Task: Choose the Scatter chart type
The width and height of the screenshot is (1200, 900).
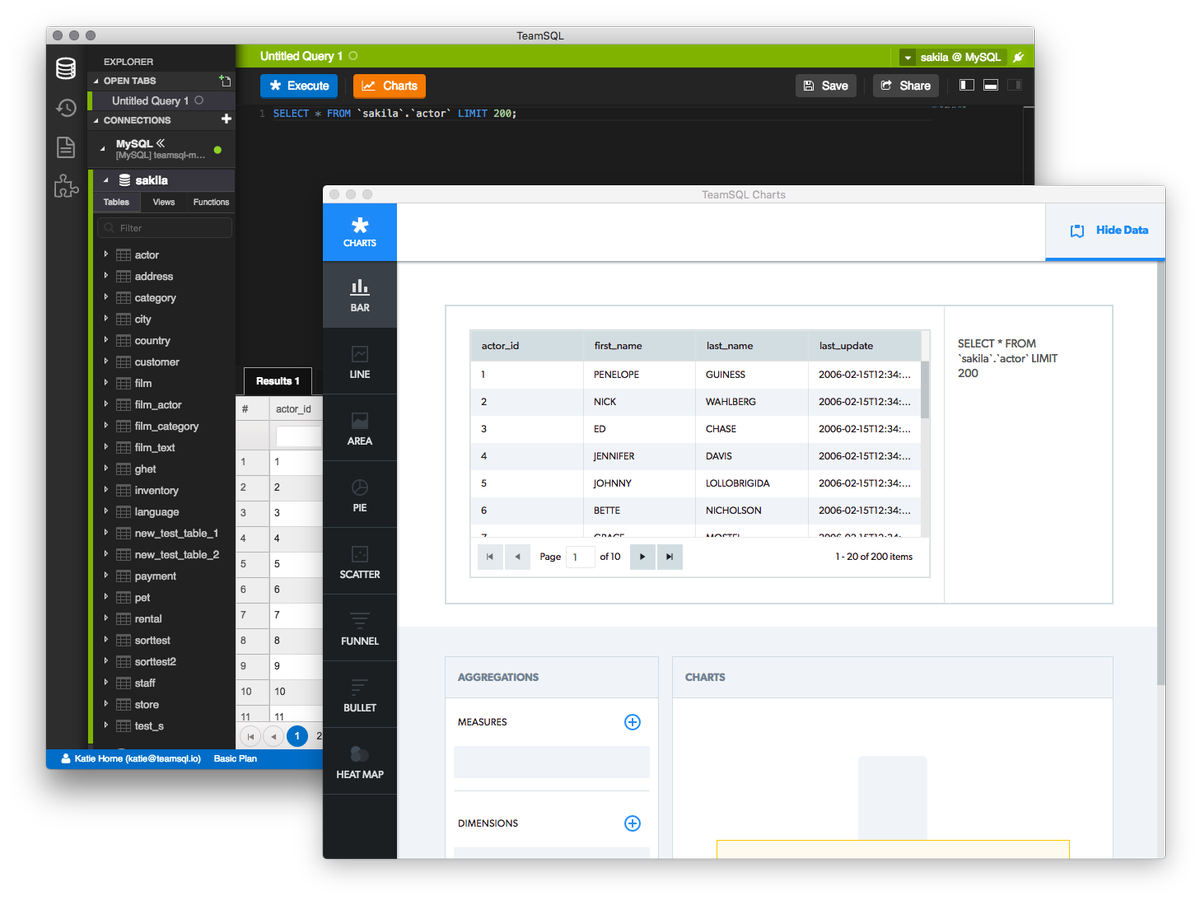Action: point(360,562)
